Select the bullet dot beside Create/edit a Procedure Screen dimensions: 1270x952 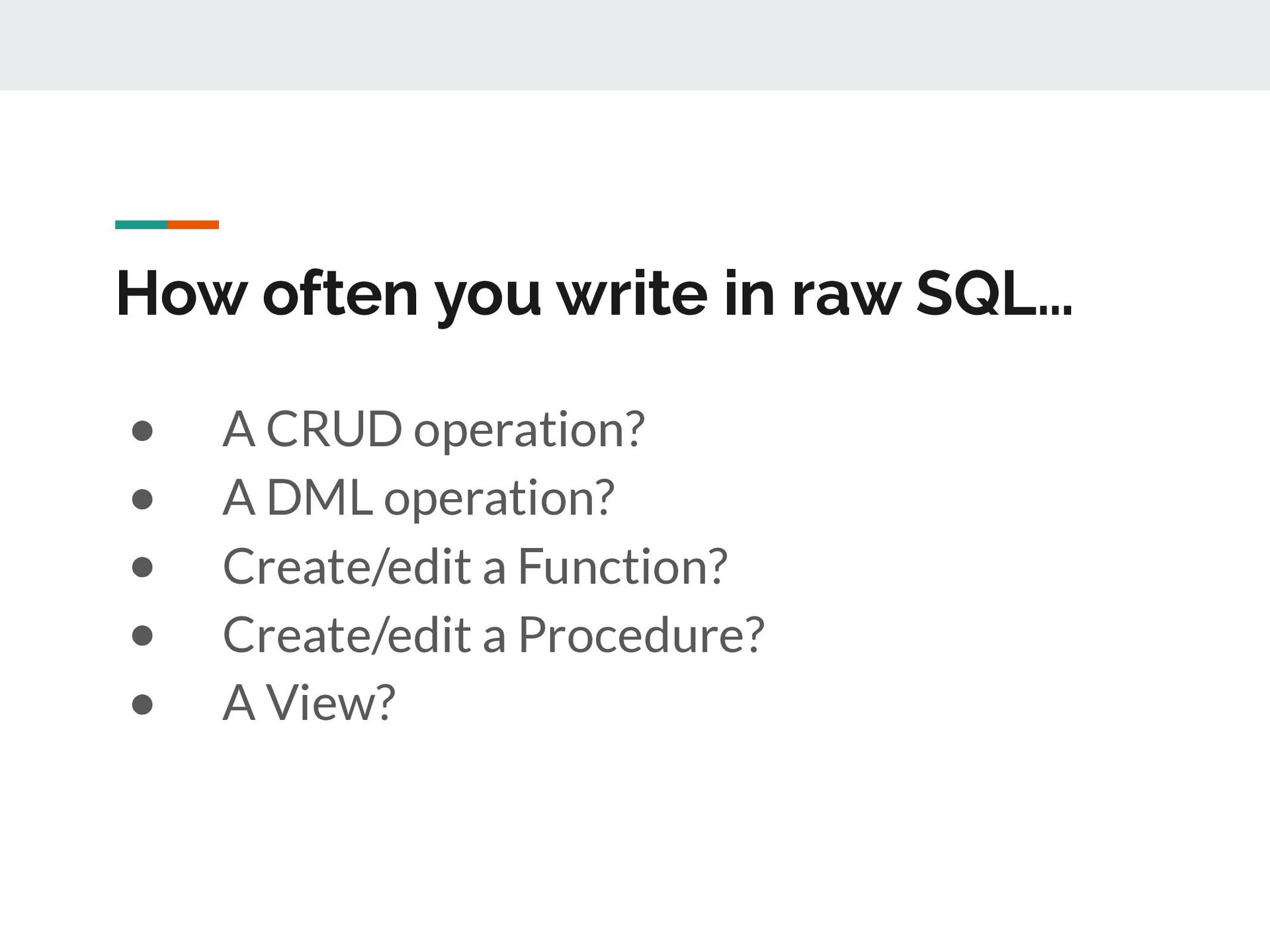[x=142, y=635]
